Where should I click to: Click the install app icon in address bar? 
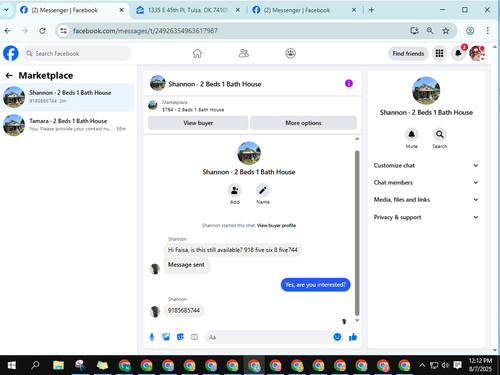click(414, 31)
